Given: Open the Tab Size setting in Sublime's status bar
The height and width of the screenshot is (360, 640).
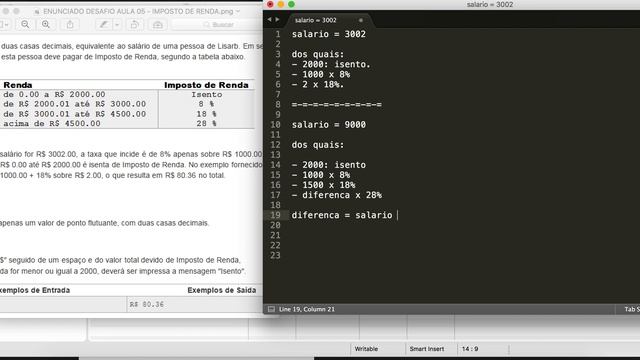Looking at the screenshot, I should point(631,309).
